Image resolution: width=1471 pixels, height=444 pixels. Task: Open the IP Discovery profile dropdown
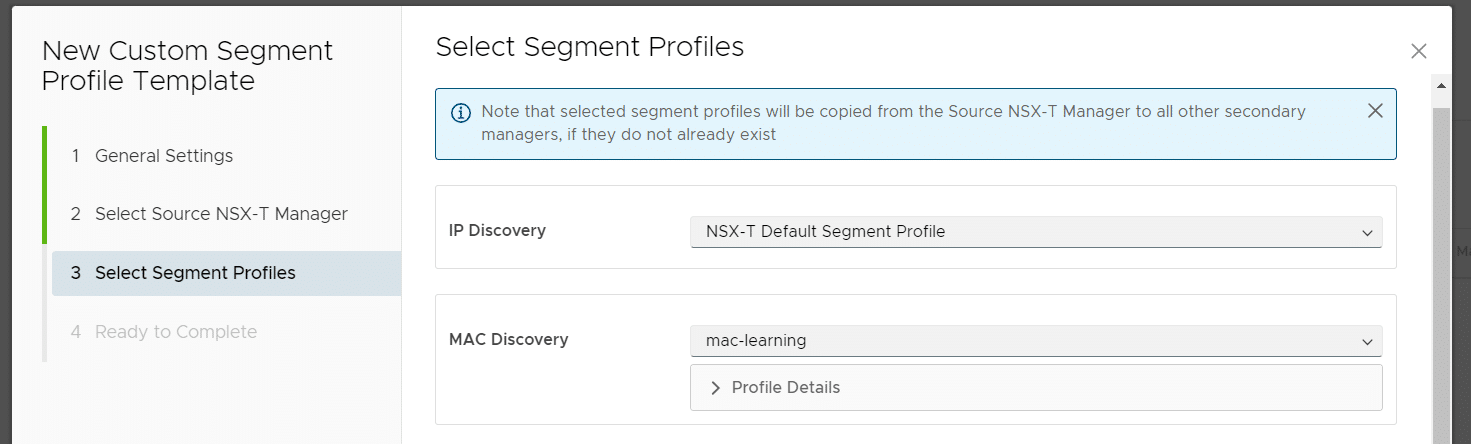(1036, 232)
